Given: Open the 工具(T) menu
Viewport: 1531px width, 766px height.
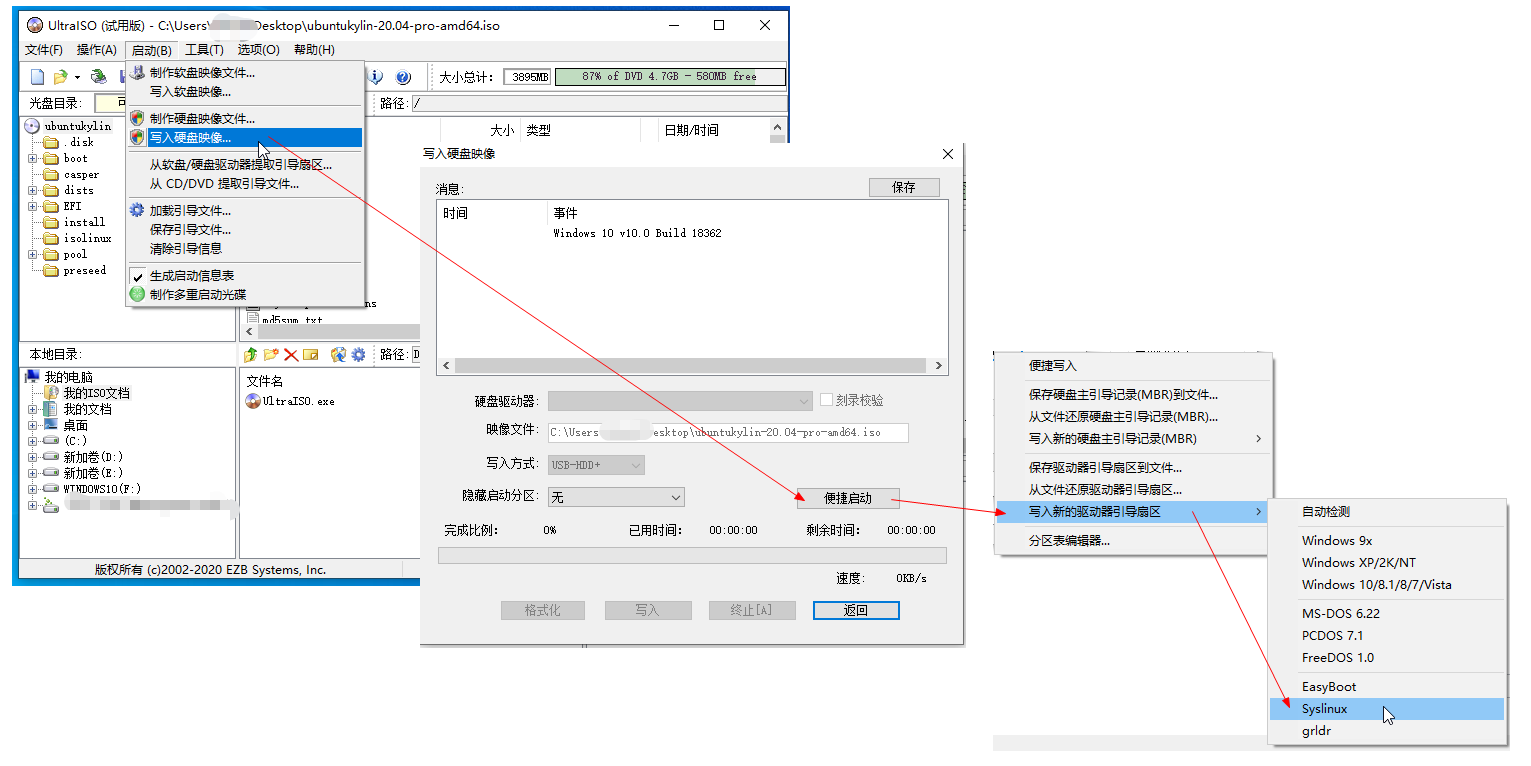Looking at the screenshot, I should pyautogui.click(x=204, y=50).
